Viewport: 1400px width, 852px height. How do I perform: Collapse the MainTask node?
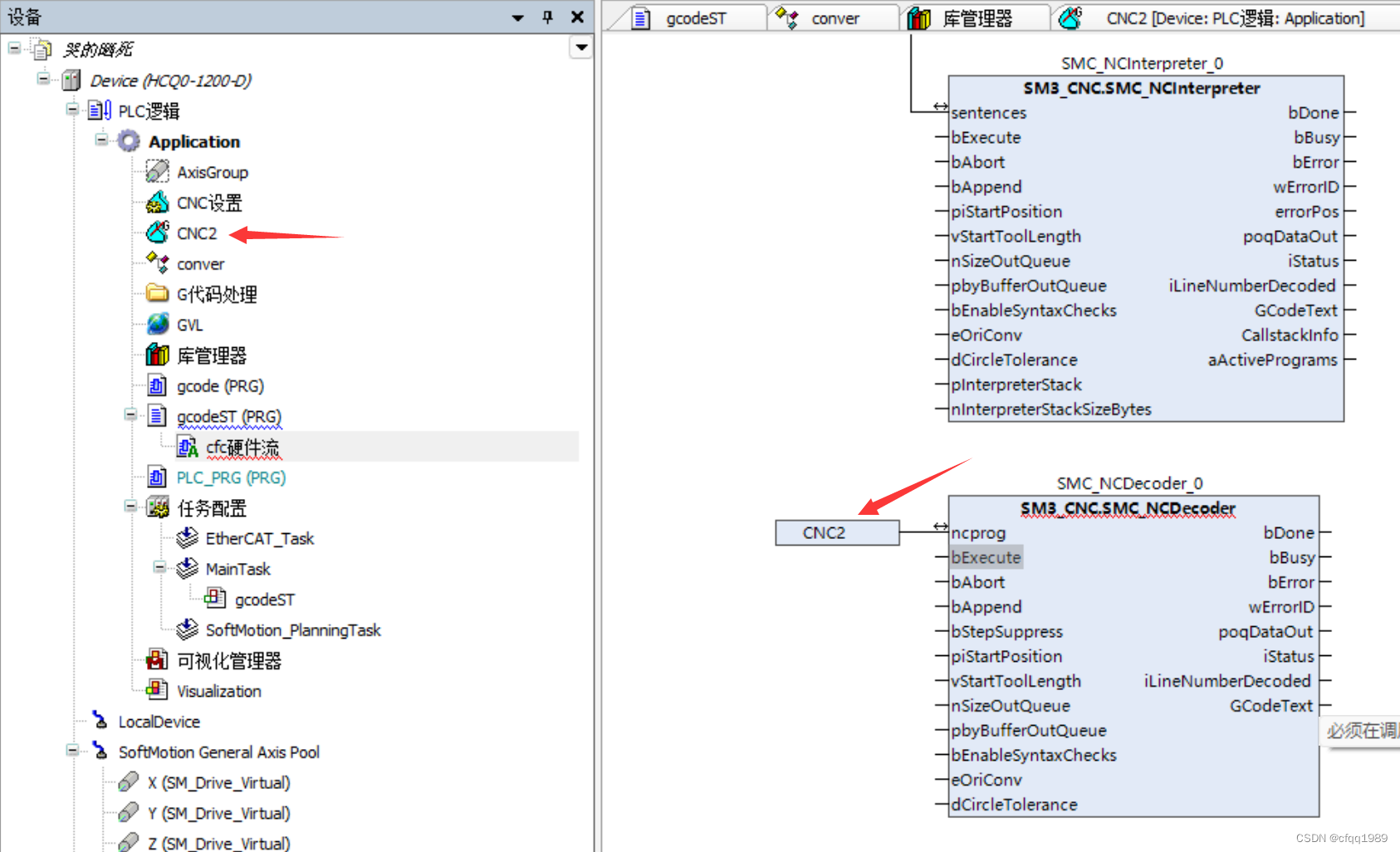coord(159,567)
